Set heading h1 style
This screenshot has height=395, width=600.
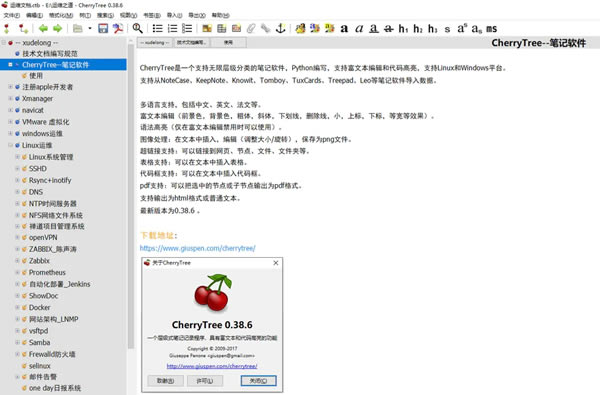pos(403,29)
